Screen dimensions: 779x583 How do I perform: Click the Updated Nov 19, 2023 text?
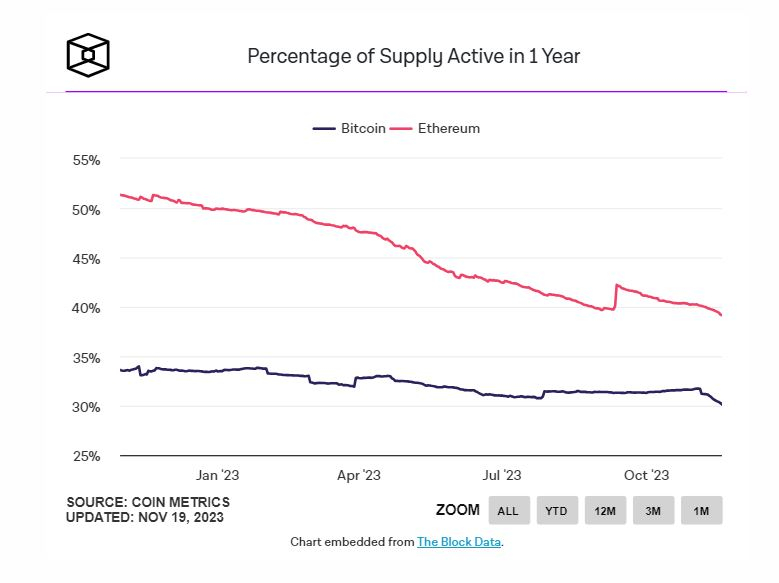tap(145, 517)
